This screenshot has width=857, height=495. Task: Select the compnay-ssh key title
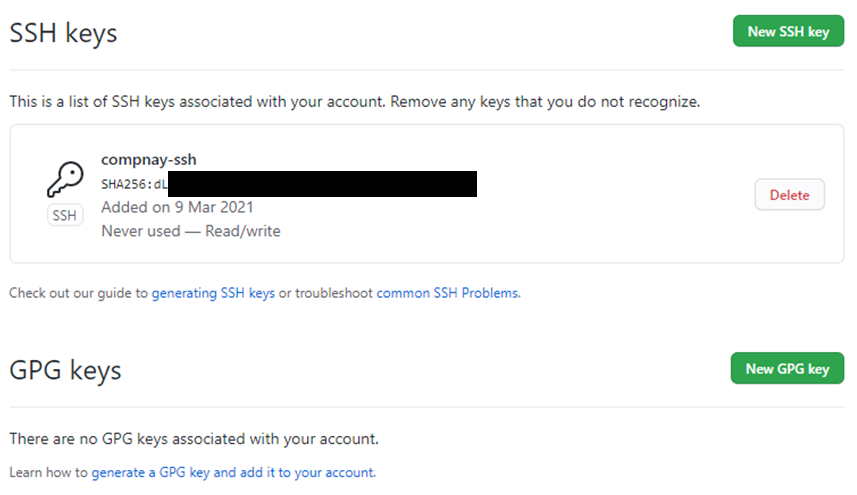click(149, 160)
